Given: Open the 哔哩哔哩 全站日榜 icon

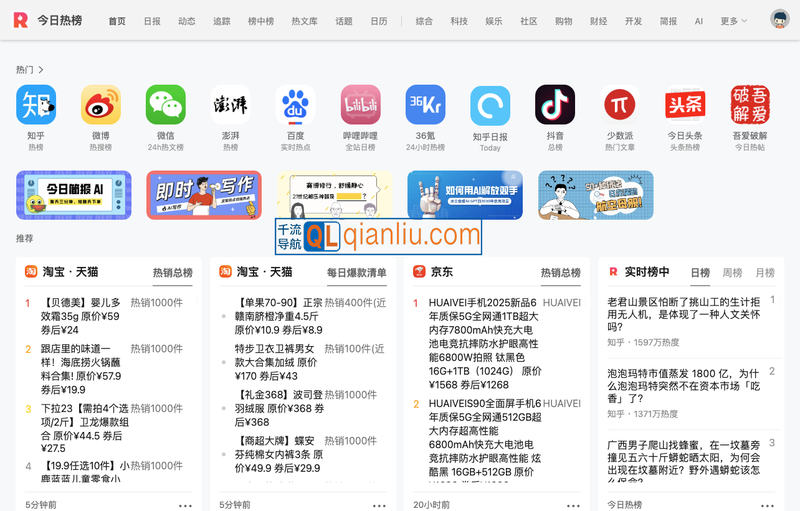Looking at the screenshot, I should click(x=360, y=105).
